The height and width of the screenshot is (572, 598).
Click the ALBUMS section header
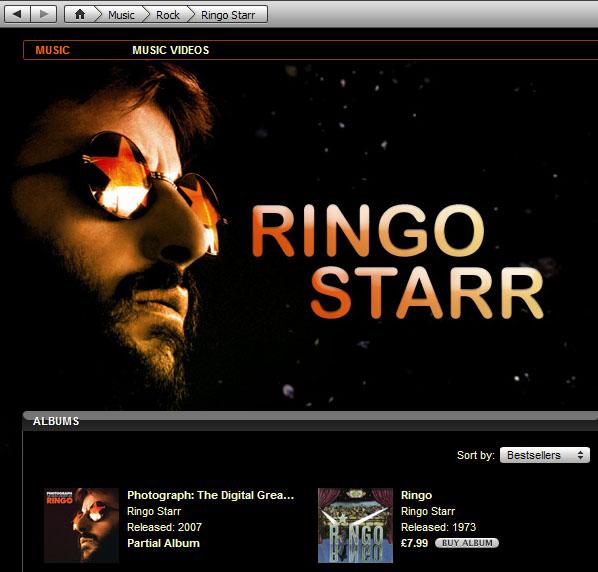(56, 421)
